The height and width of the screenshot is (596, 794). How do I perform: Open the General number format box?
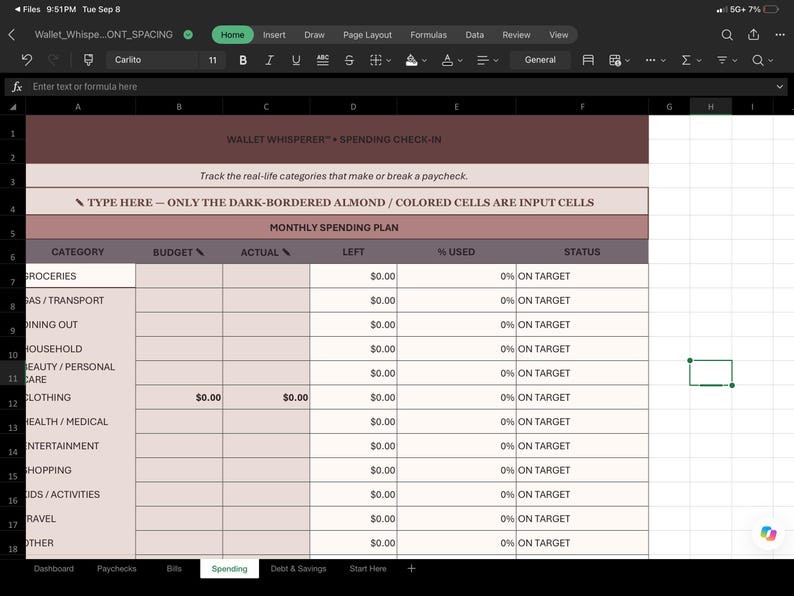[x=540, y=60]
